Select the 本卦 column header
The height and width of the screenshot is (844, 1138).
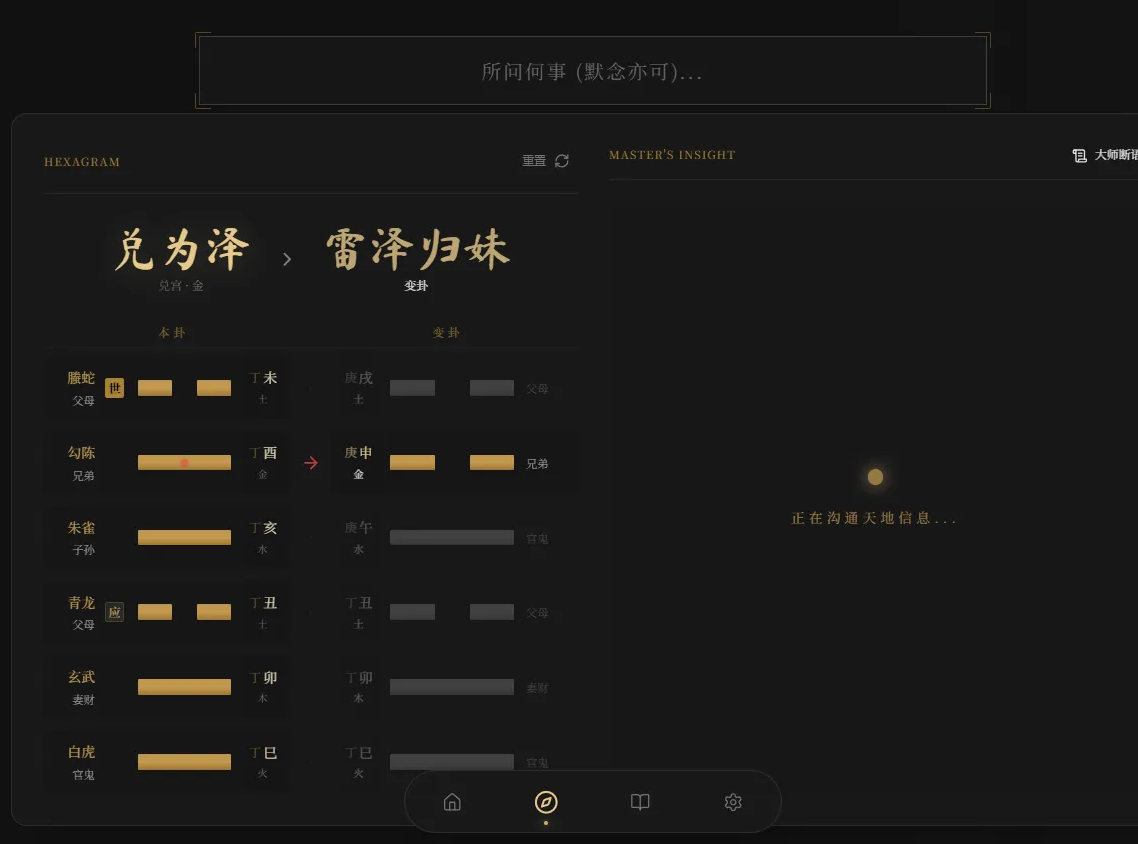tap(172, 333)
